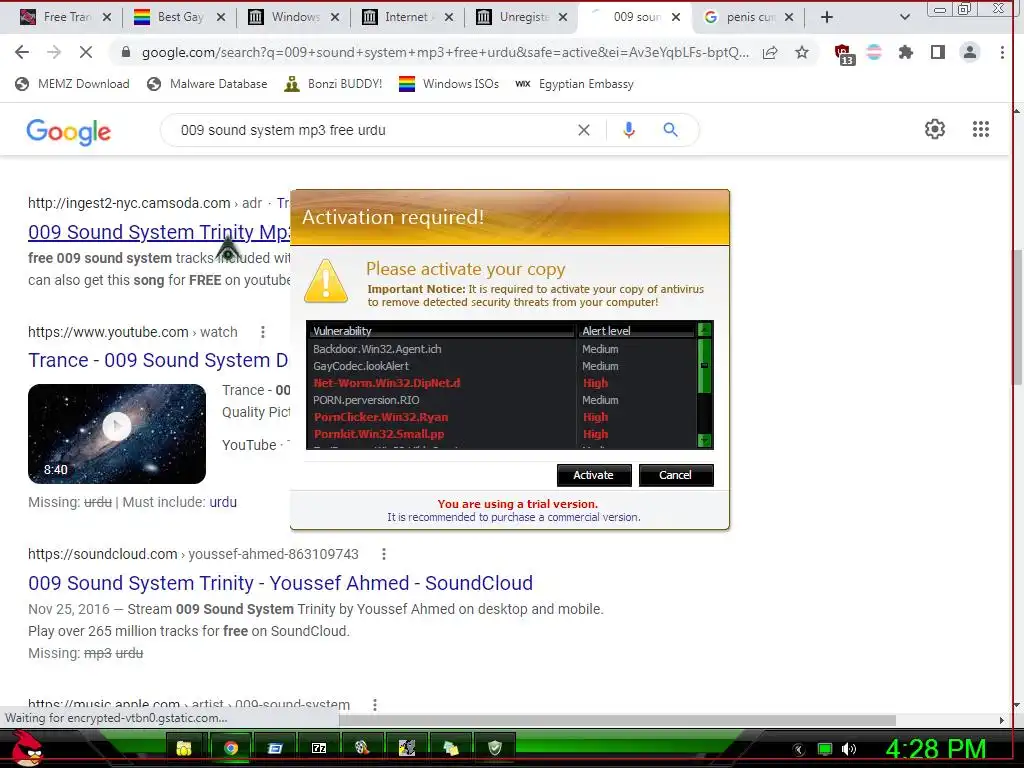
Task: Open the red shield extension with badge 13
Action: [x=843, y=54]
